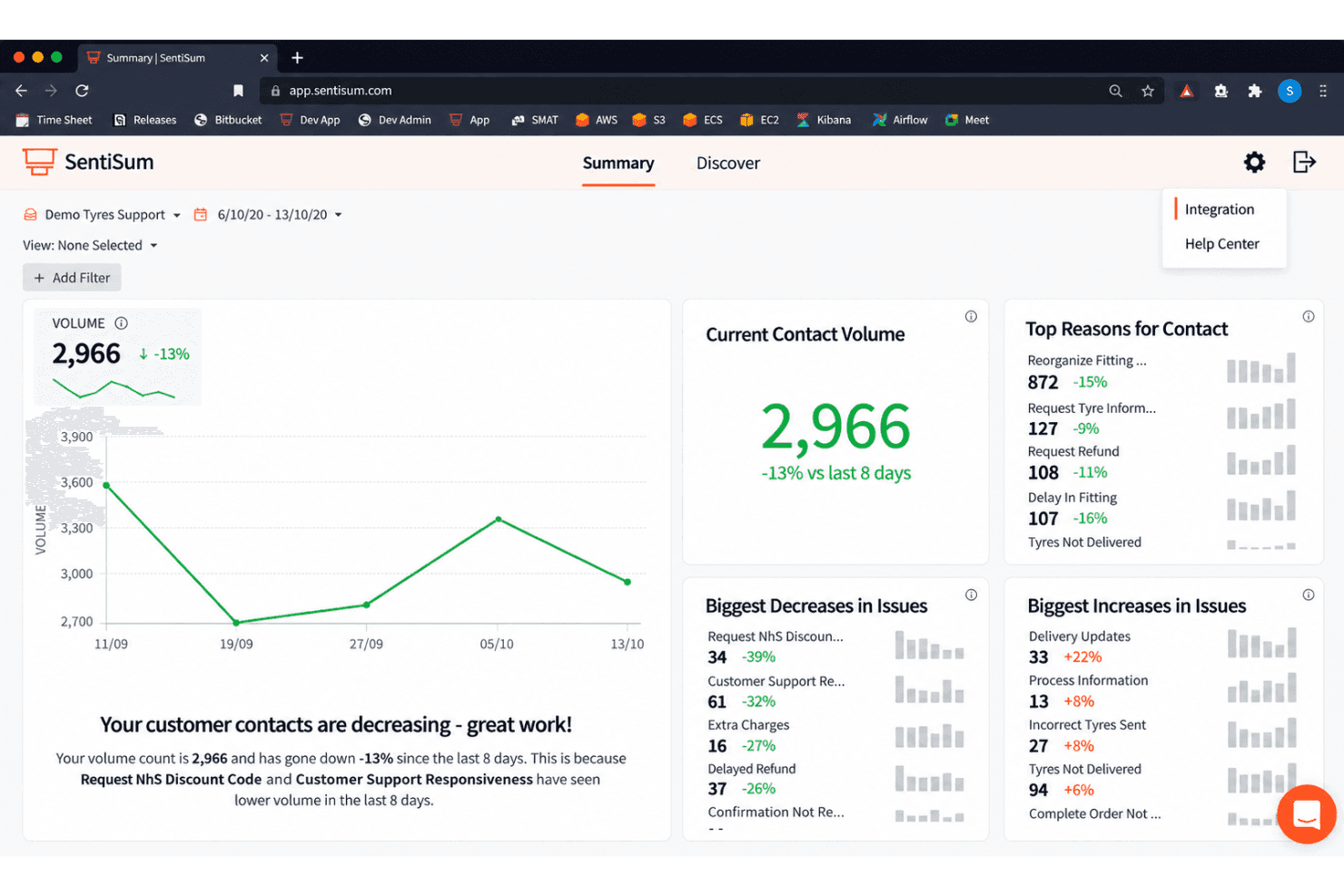
Task: Select Integration from the settings menu
Action: point(1219,210)
